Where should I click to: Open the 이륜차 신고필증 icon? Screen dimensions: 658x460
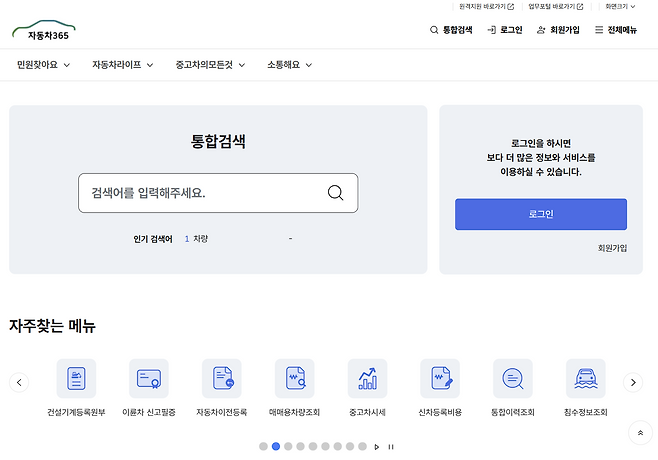[149, 379]
